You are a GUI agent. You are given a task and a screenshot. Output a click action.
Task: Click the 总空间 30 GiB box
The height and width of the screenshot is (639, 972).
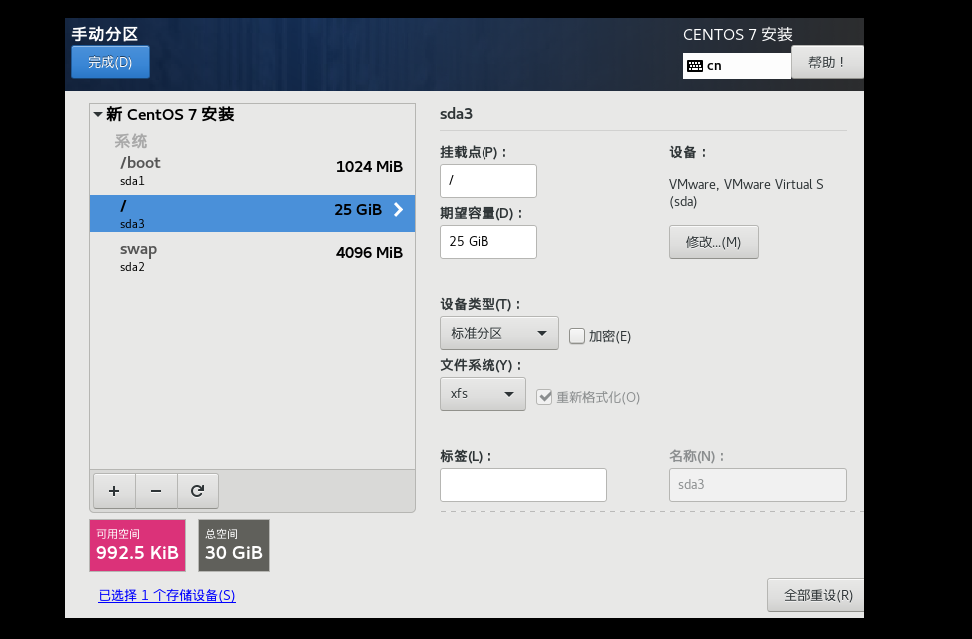[234, 545]
